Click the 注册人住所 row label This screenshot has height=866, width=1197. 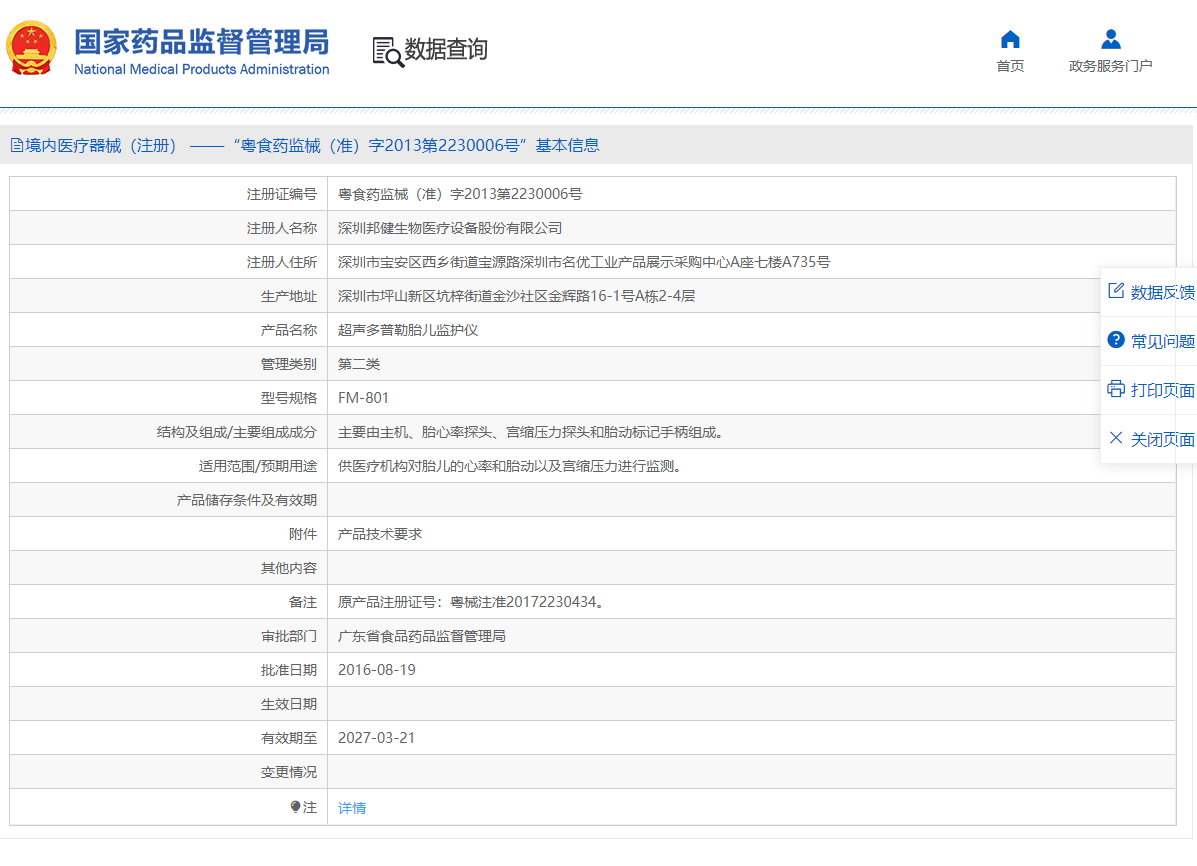[282, 262]
